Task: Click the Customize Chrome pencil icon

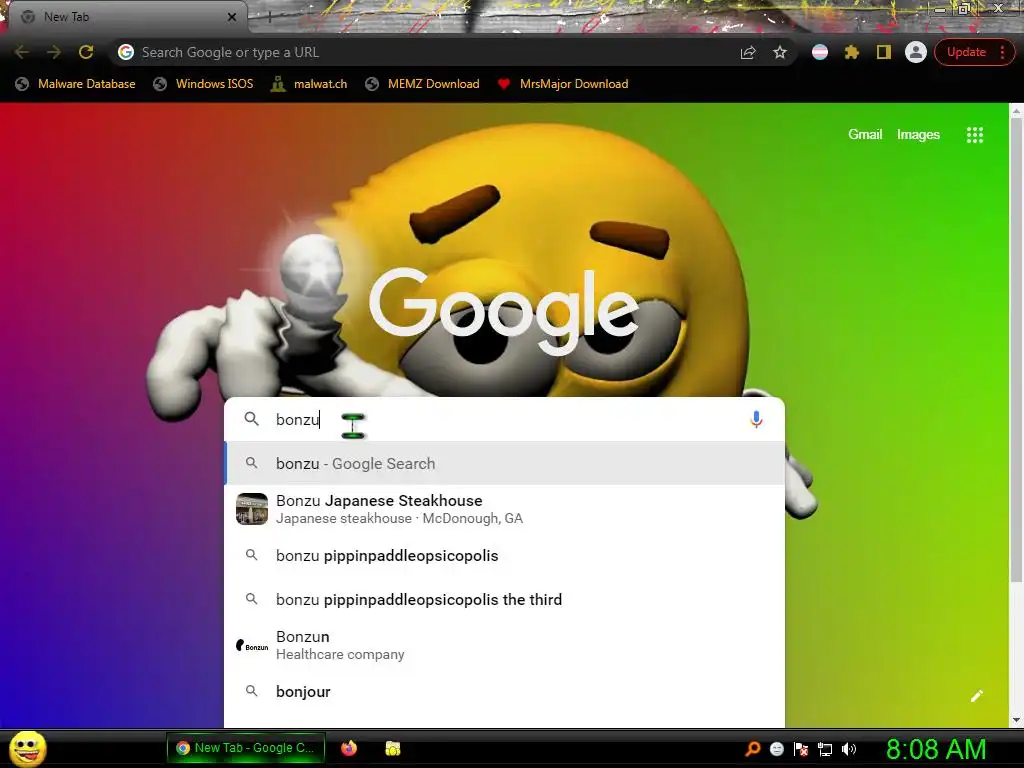Action: click(976, 696)
